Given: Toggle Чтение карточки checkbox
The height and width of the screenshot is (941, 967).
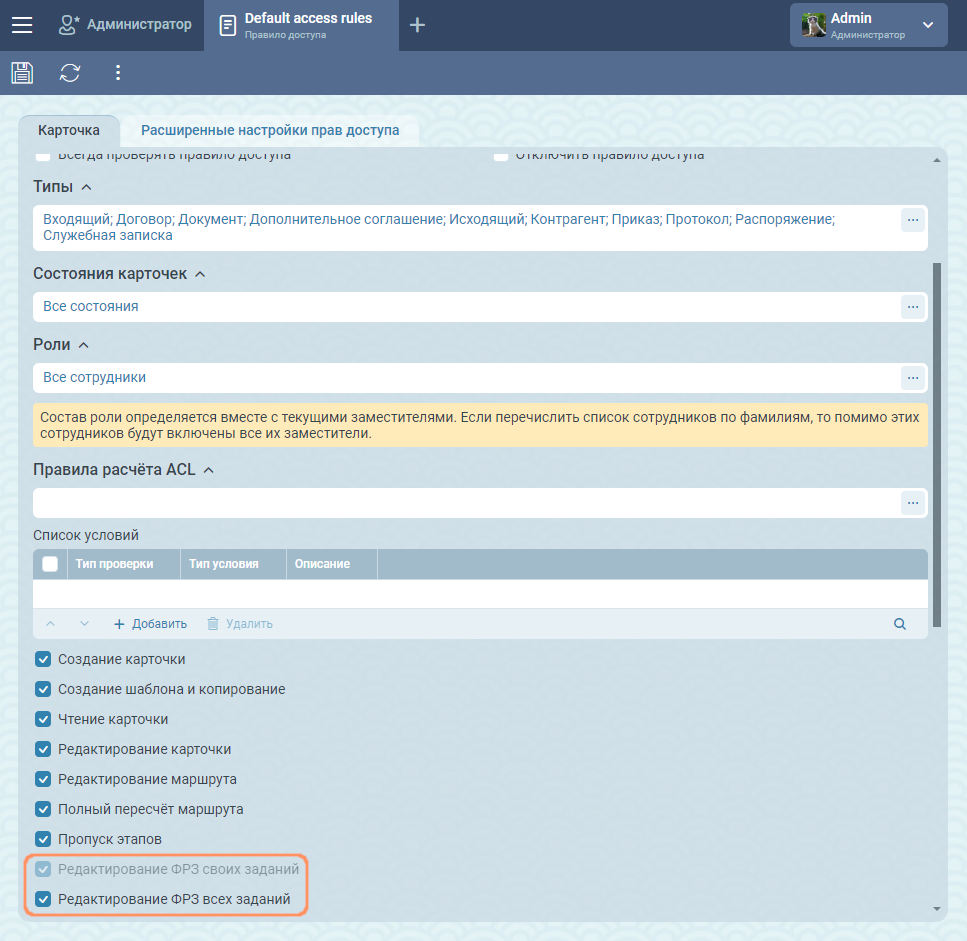Looking at the screenshot, I should click(43, 719).
